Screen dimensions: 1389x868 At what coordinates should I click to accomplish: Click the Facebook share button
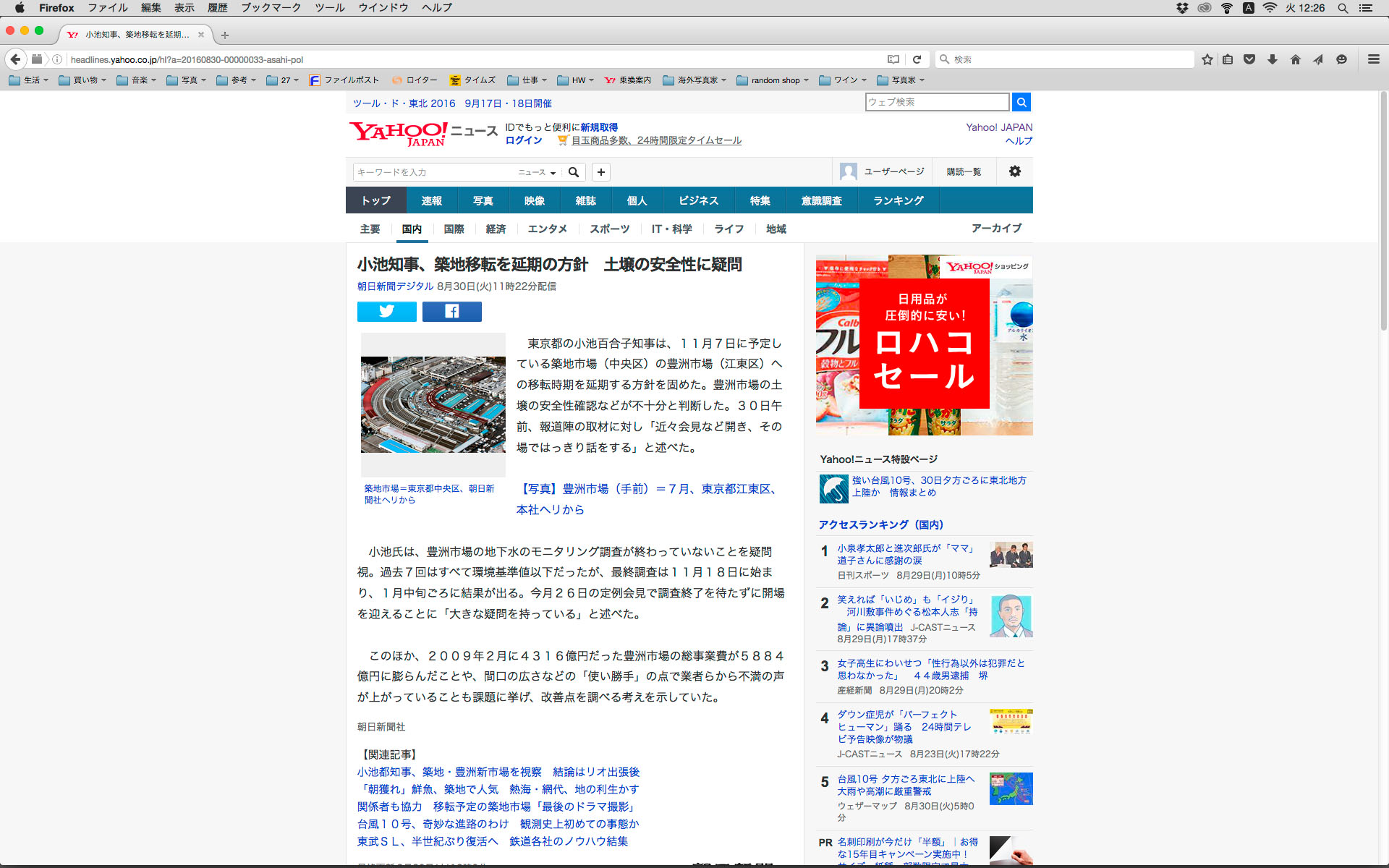point(451,311)
